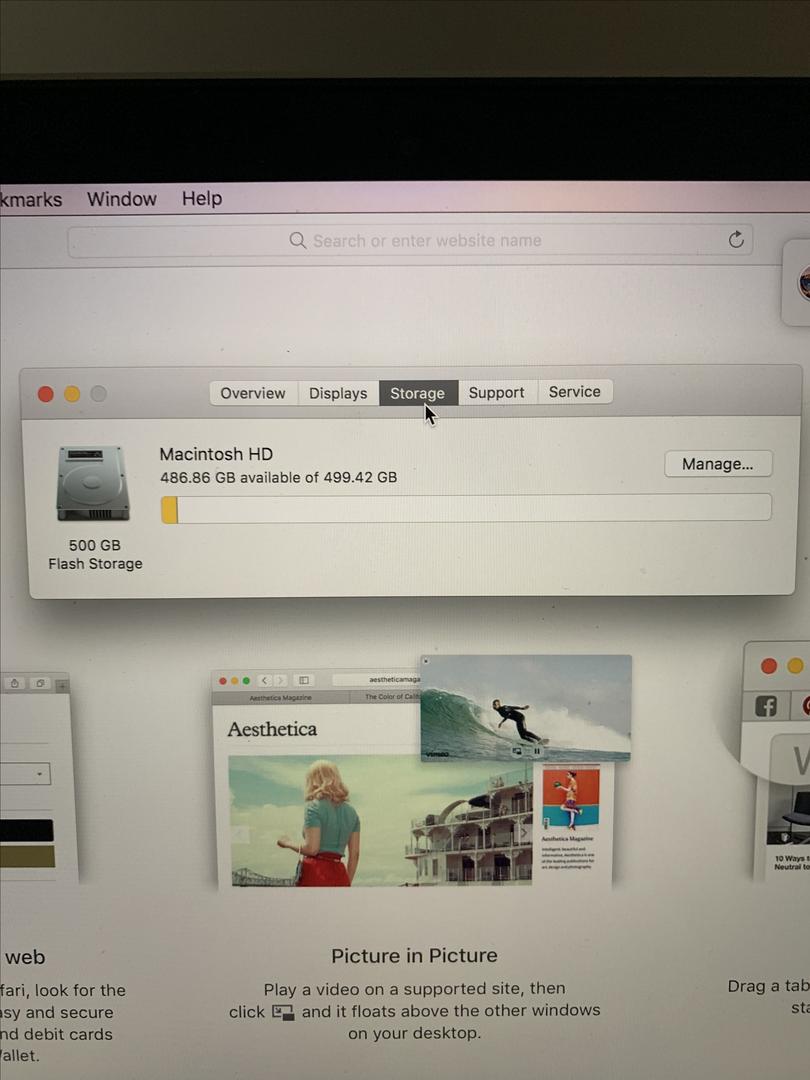The height and width of the screenshot is (1080, 810).
Task: Open the Service tab
Action: 575,392
